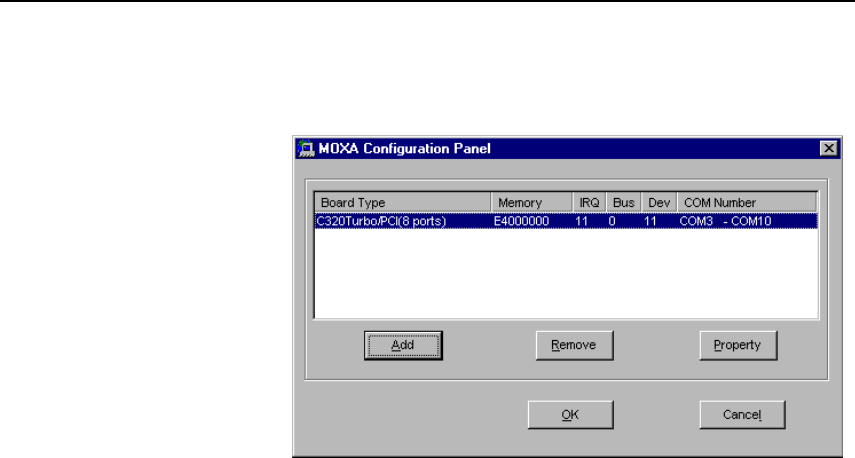The height and width of the screenshot is (458, 855).
Task: Click the Add button
Action: pyautogui.click(x=403, y=345)
